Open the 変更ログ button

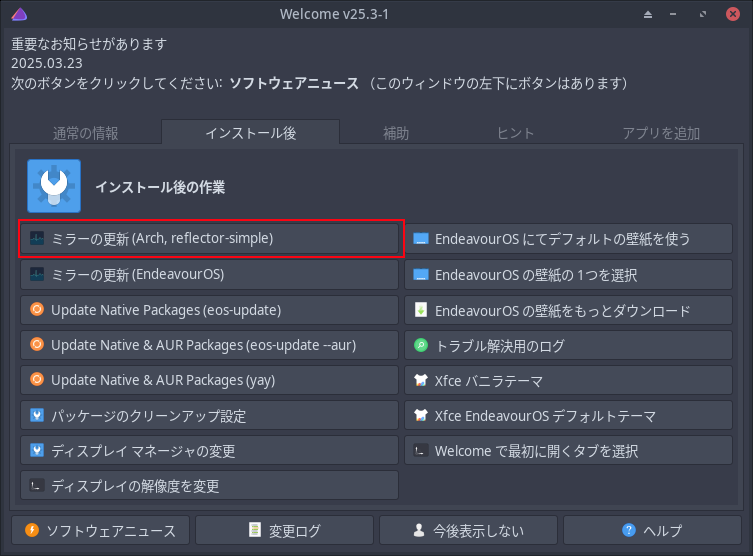[x=284, y=530]
